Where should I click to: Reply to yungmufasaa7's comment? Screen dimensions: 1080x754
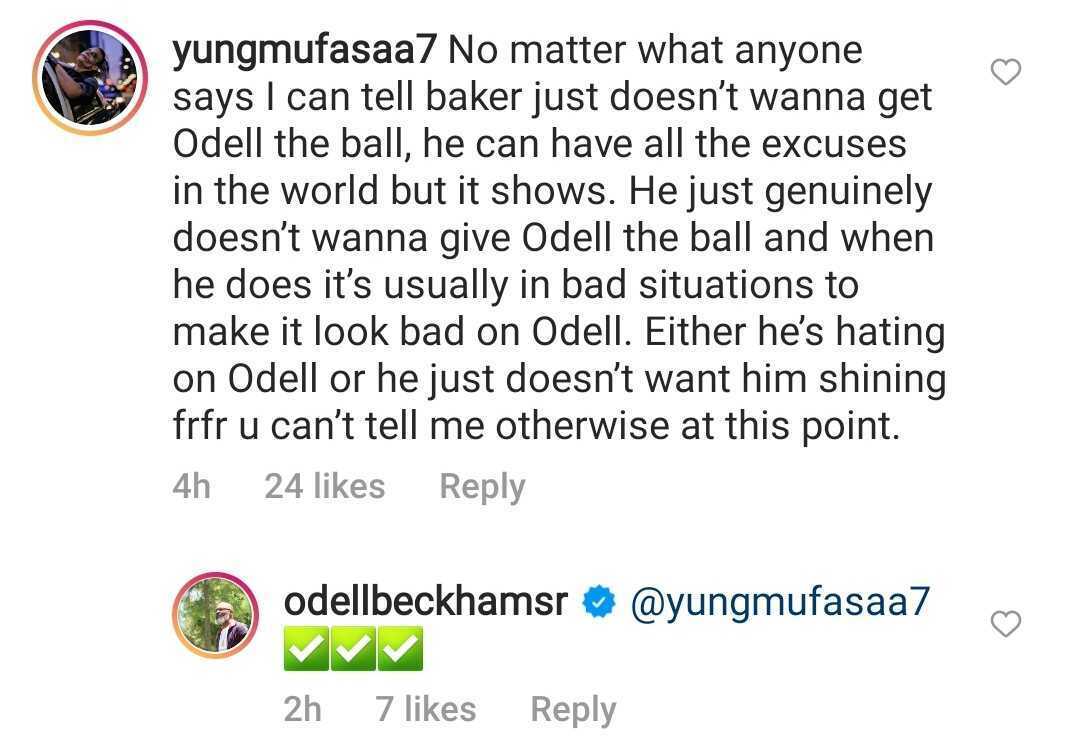[482, 487]
